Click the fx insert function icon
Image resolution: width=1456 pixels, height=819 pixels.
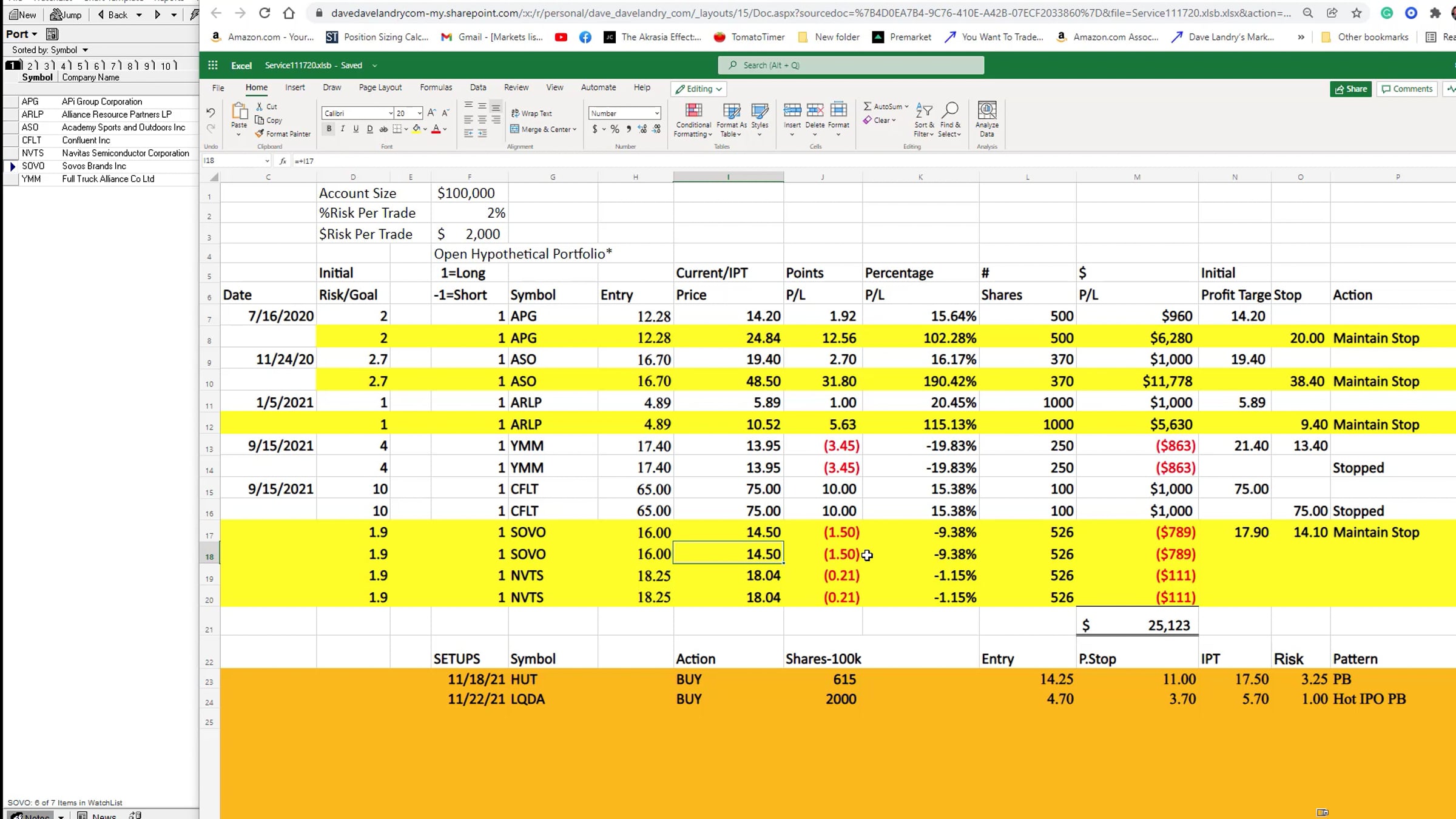click(x=283, y=161)
